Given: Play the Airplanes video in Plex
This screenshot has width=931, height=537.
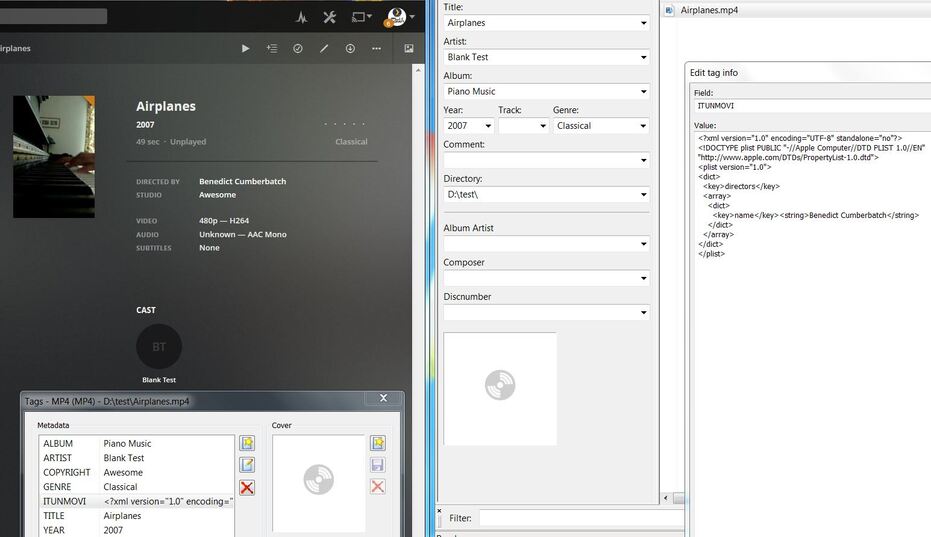Looking at the screenshot, I should pos(245,48).
